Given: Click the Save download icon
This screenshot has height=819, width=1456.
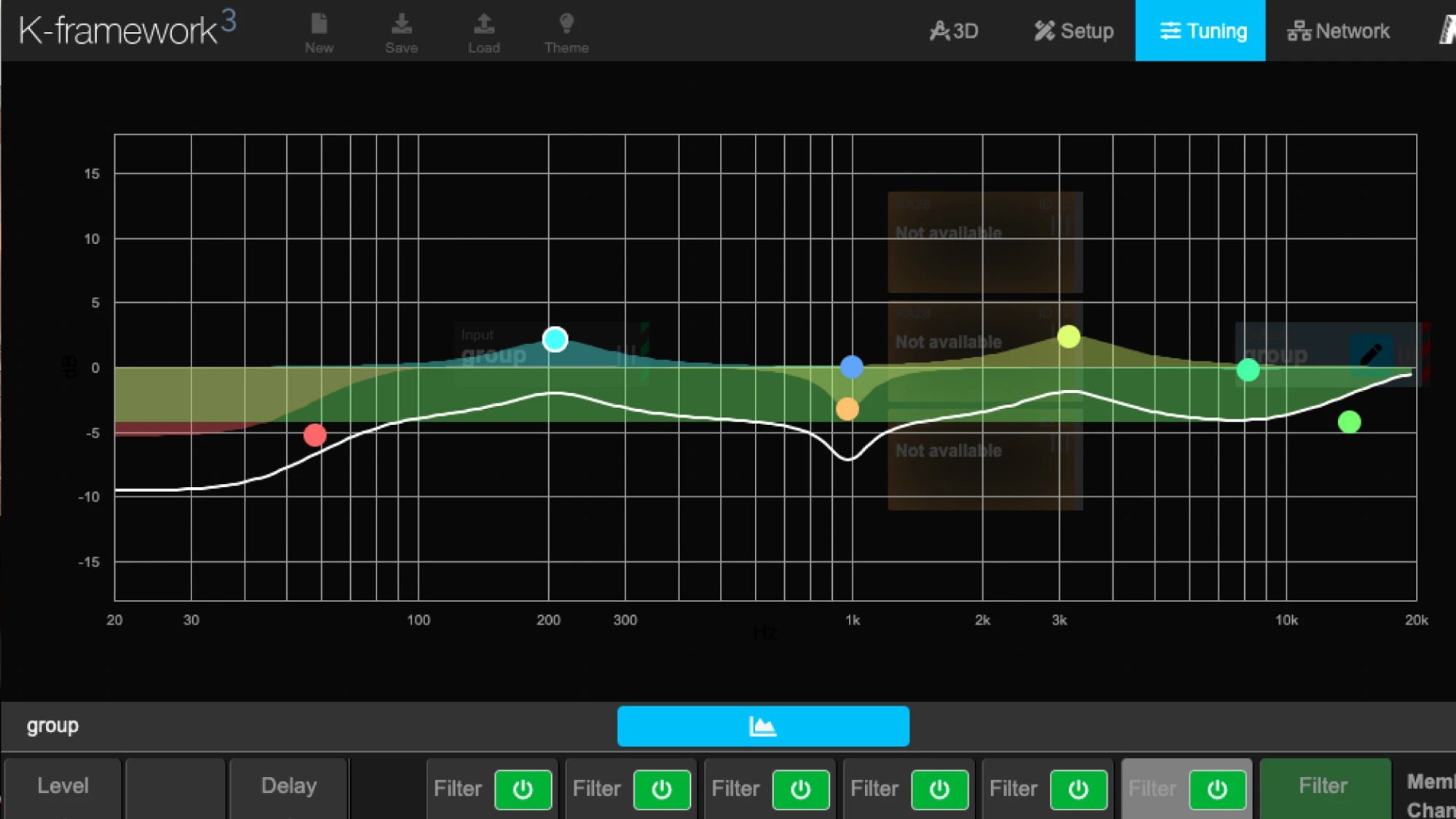Looking at the screenshot, I should (401, 25).
